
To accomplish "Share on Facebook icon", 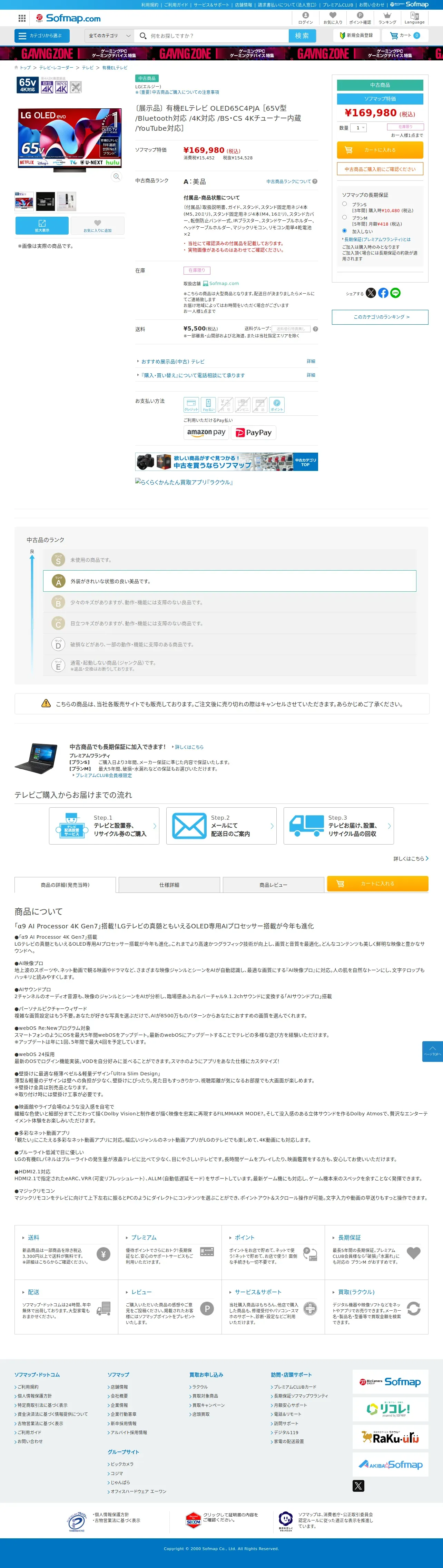I will pos(383,293).
